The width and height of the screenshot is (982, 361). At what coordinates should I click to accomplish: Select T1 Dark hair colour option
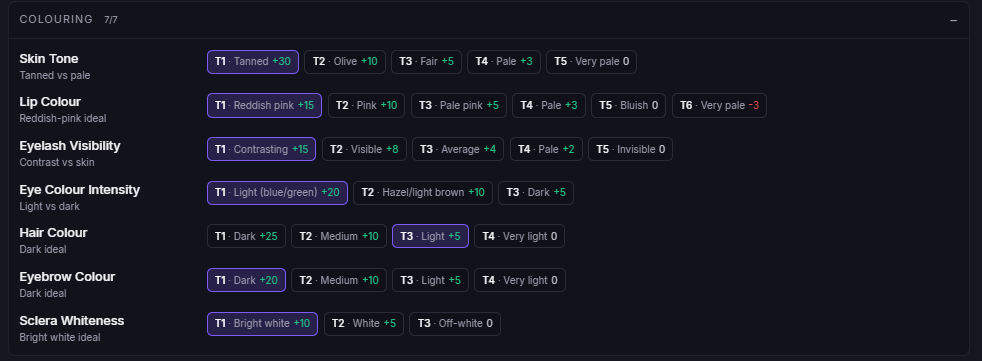click(x=246, y=236)
